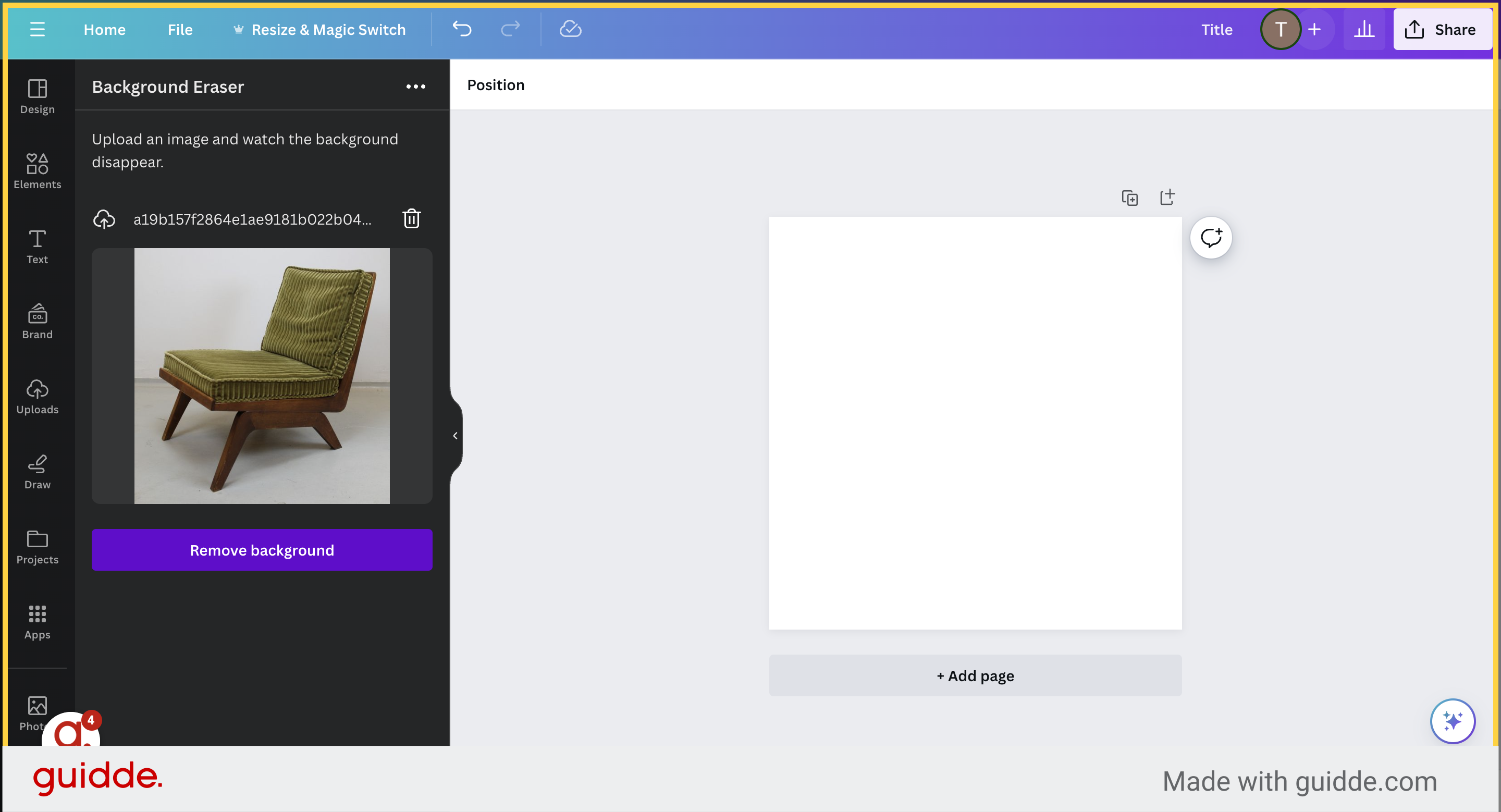This screenshot has height=812, width=1501.
Task: Delete the uploaded image with the trash icon
Action: [411, 218]
